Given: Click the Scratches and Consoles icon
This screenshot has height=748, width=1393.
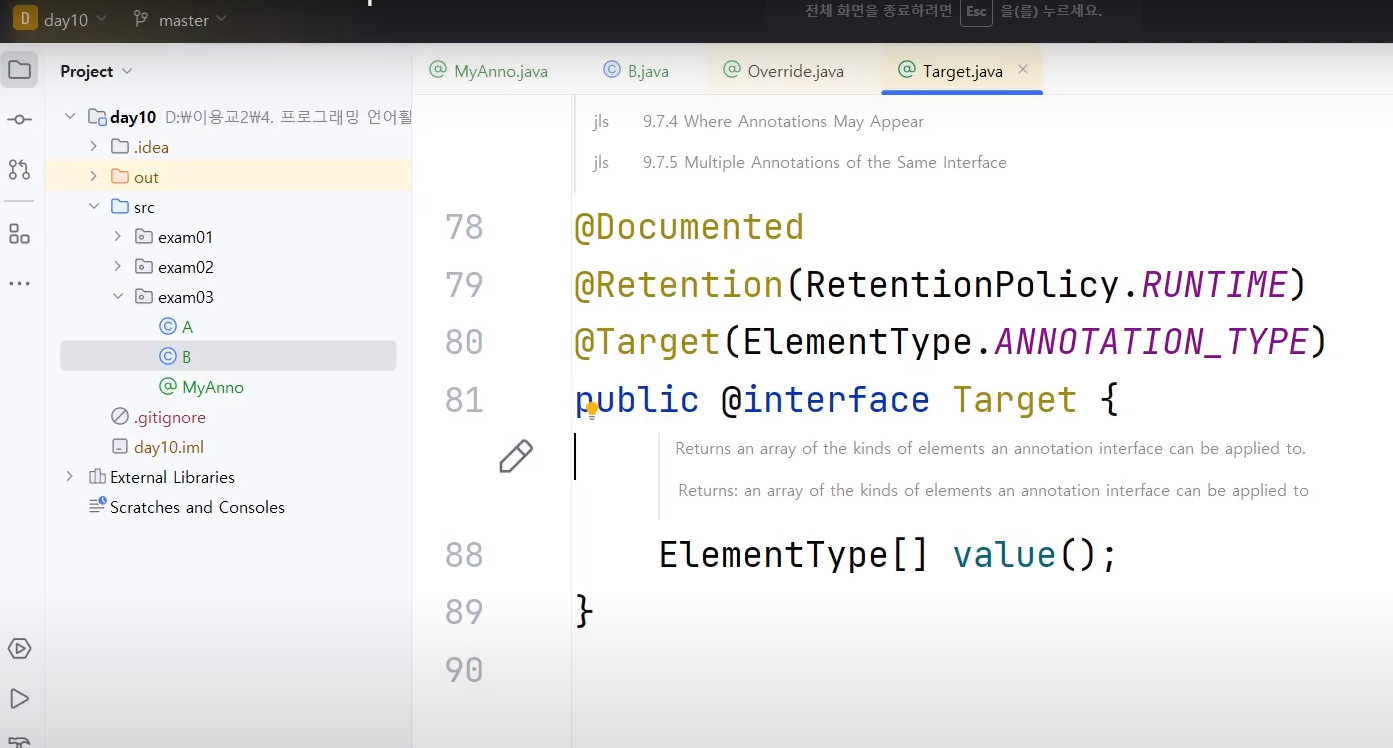Looking at the screenshot, I should [97, 506].
